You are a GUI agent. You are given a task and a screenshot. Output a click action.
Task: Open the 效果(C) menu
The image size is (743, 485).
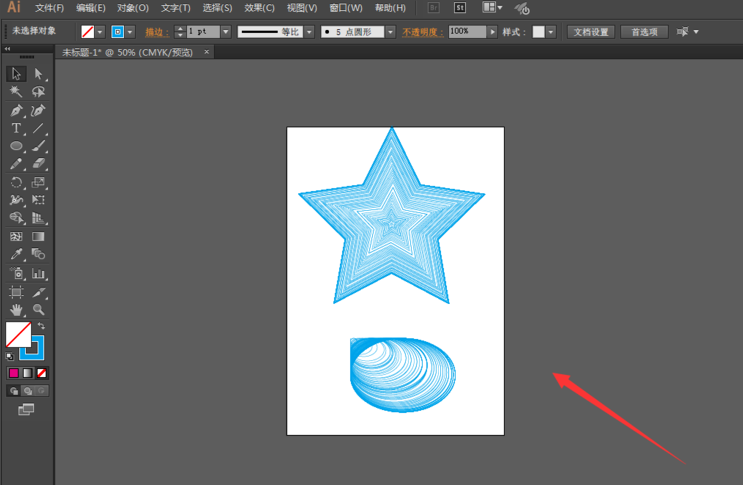(260, 8)
